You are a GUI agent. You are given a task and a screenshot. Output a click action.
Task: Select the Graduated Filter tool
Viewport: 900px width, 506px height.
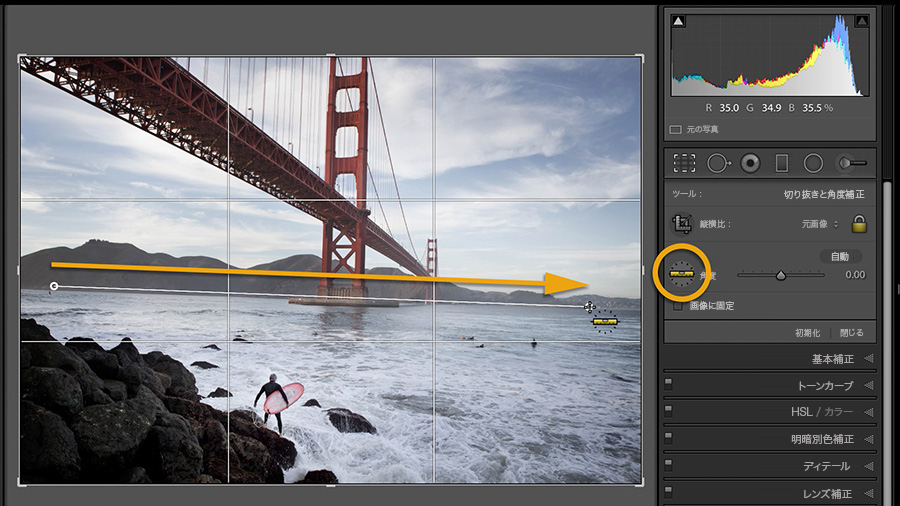pos(782,164)
